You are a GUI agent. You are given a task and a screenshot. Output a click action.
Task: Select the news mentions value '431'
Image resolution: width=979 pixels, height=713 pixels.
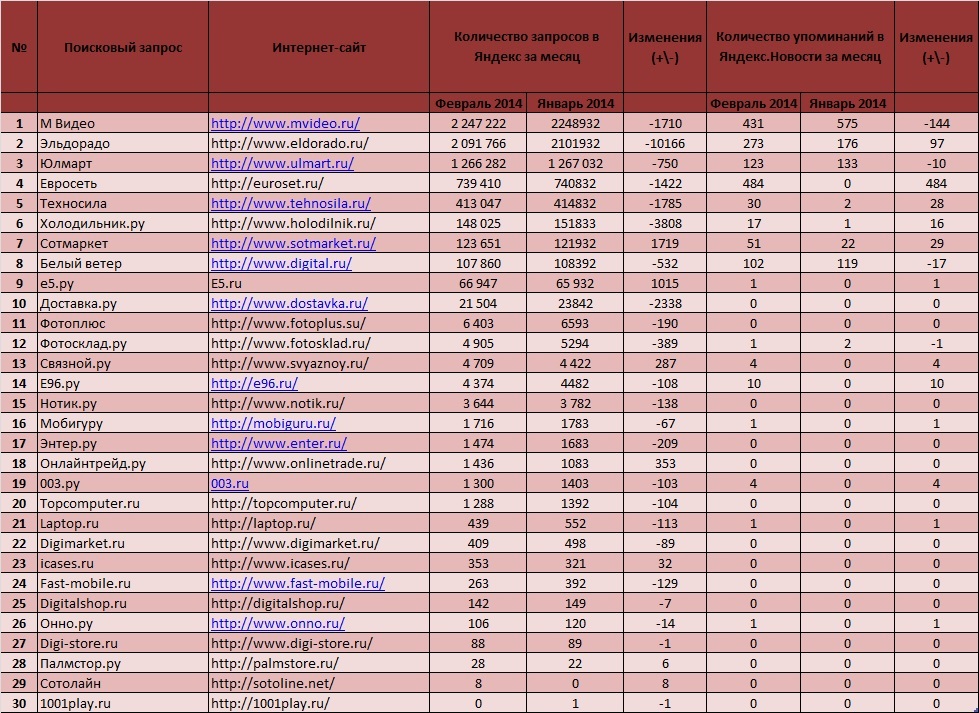point(754,124)
